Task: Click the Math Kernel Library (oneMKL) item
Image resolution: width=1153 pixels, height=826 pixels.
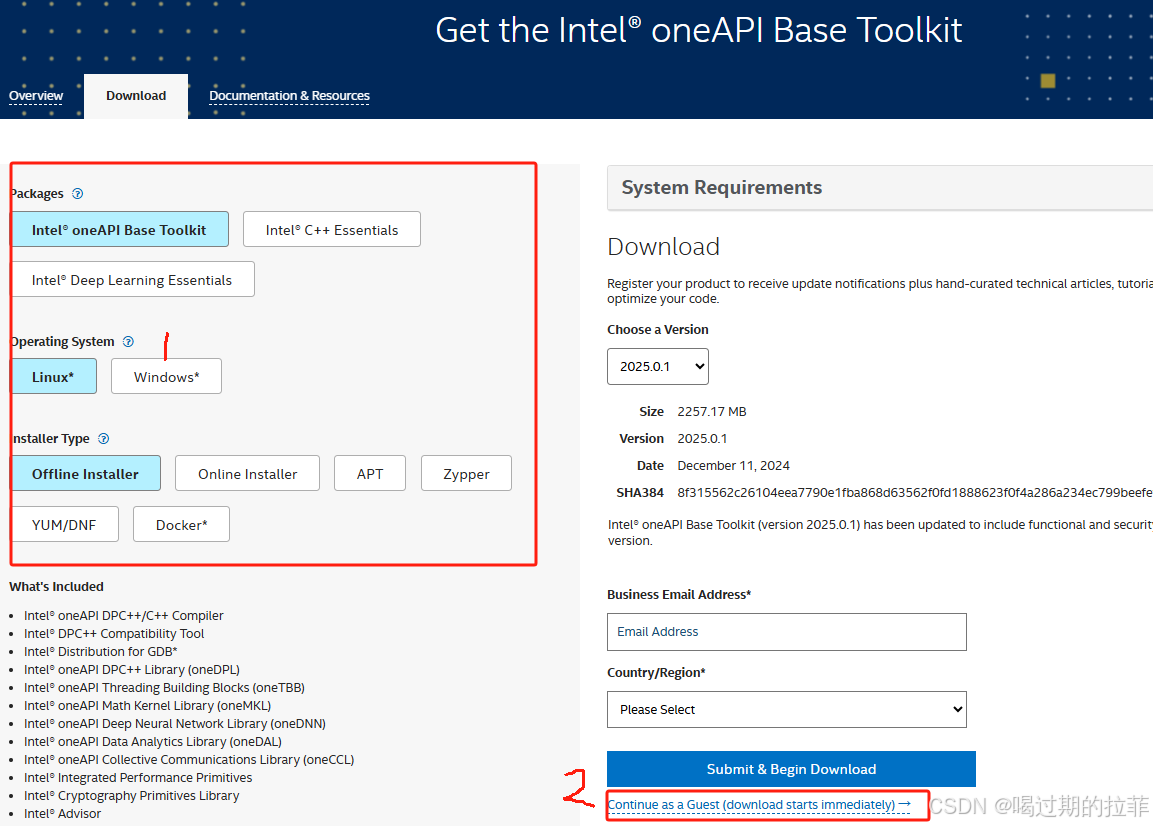Action: tap(147, 706)
